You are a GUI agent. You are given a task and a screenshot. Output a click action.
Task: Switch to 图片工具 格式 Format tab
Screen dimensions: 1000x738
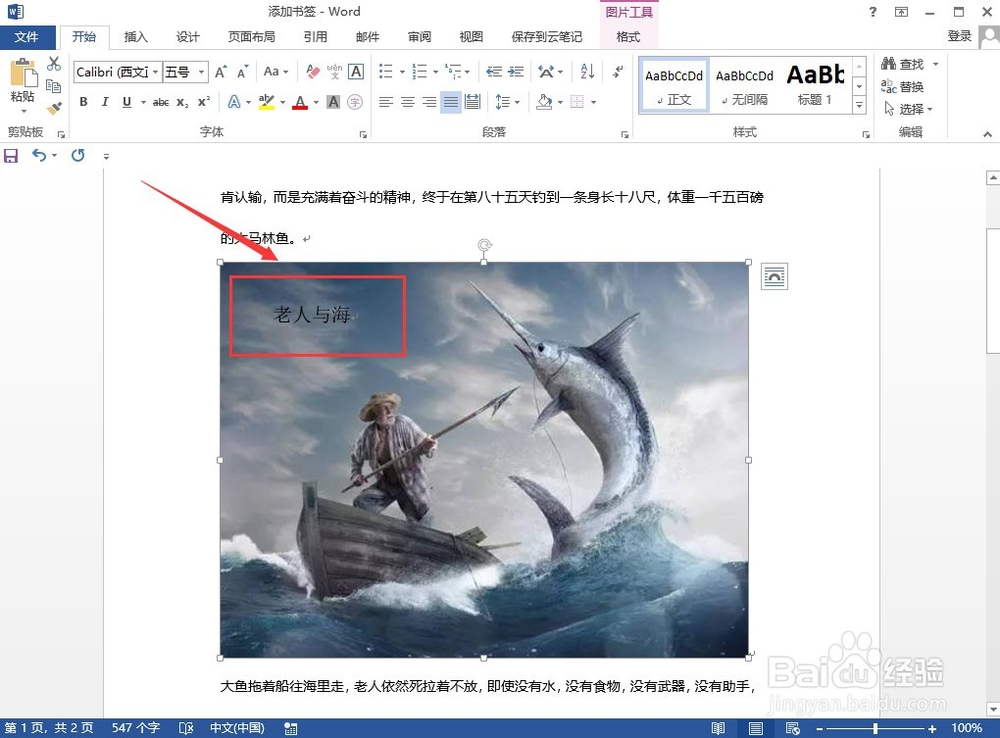click(628, 37)
